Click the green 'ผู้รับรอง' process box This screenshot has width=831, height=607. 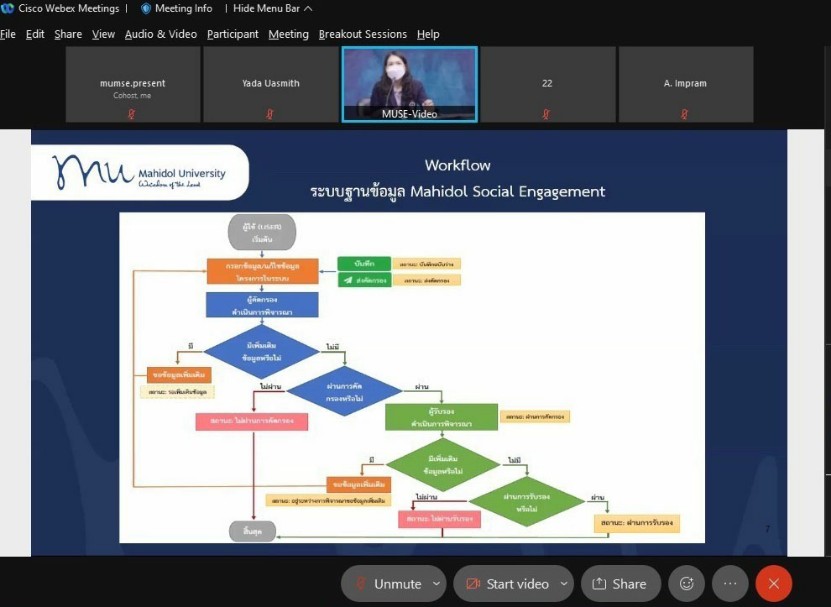441,417
